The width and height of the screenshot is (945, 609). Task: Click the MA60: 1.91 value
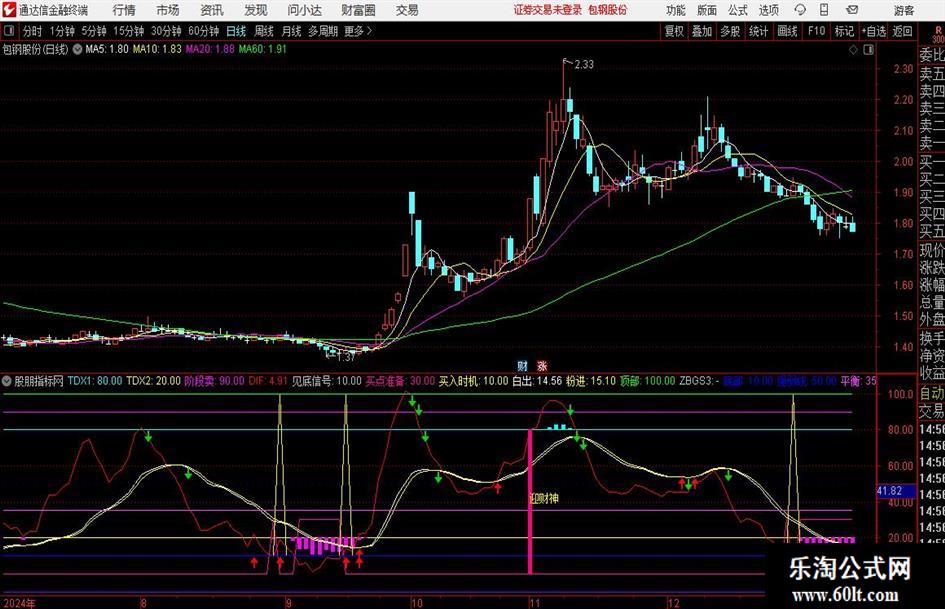tap(263, 49)
